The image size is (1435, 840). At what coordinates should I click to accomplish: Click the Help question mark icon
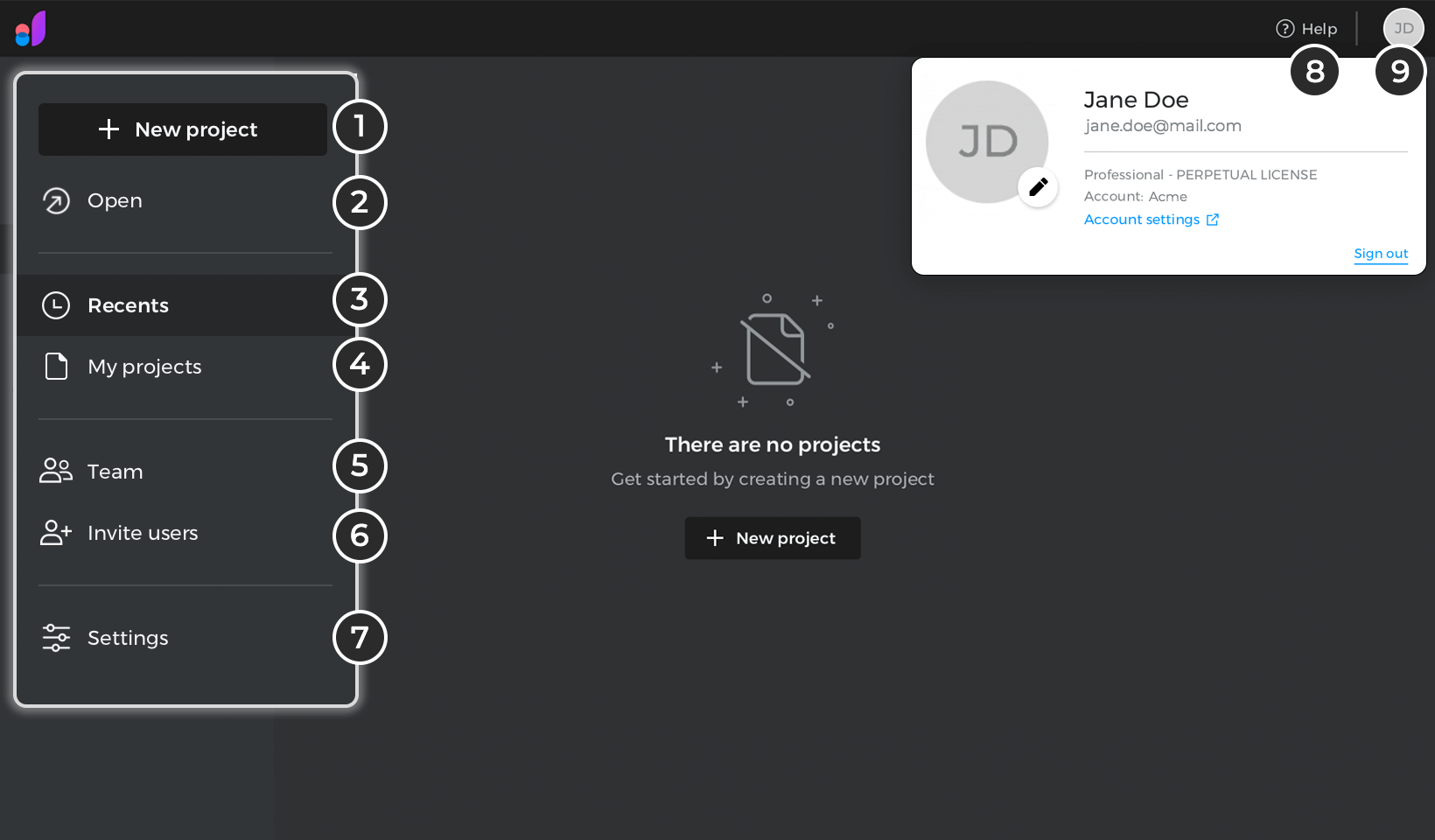[x=1285, y=29]
